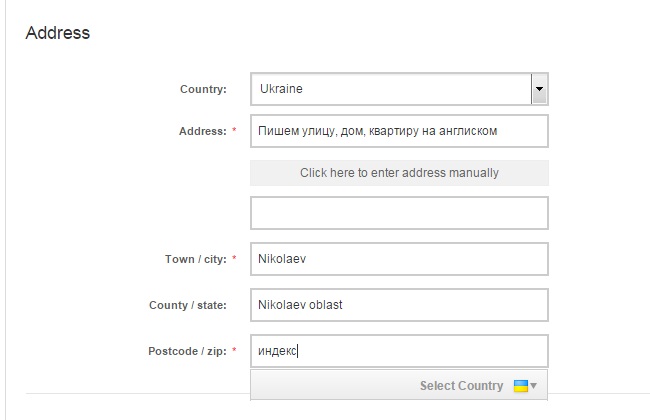Click the small arrow beside the flag
This screenshot has height=420, width=650.
point(534,386)
